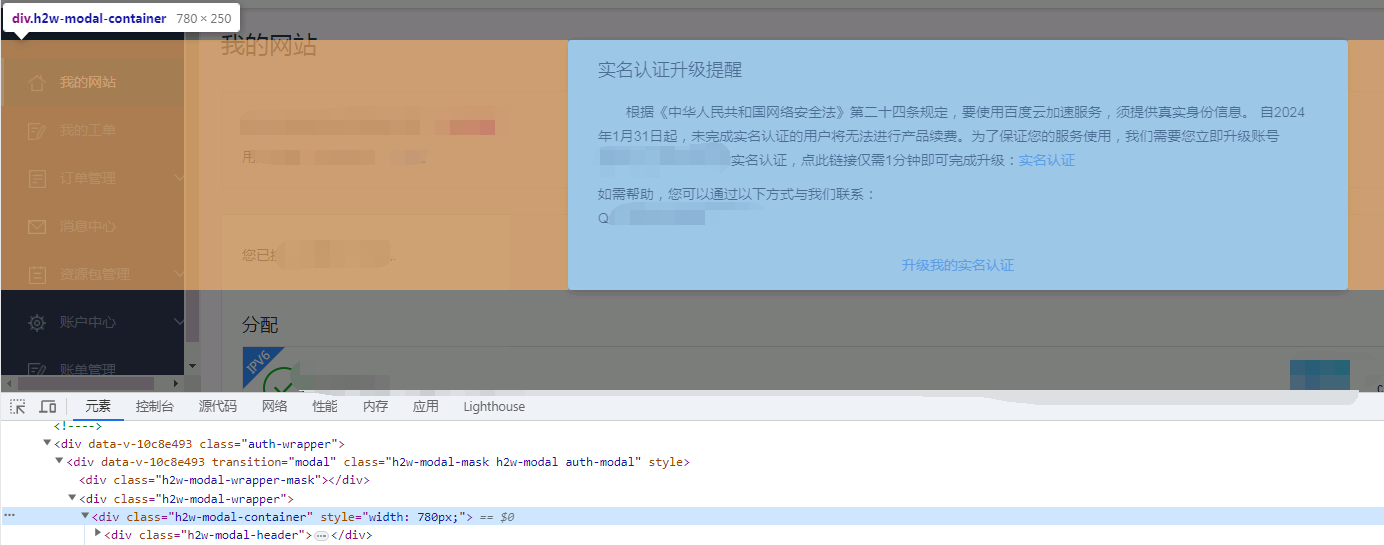Expand the 账户中心 submenu chevron
1384x545 pixels.
point(179,322)
